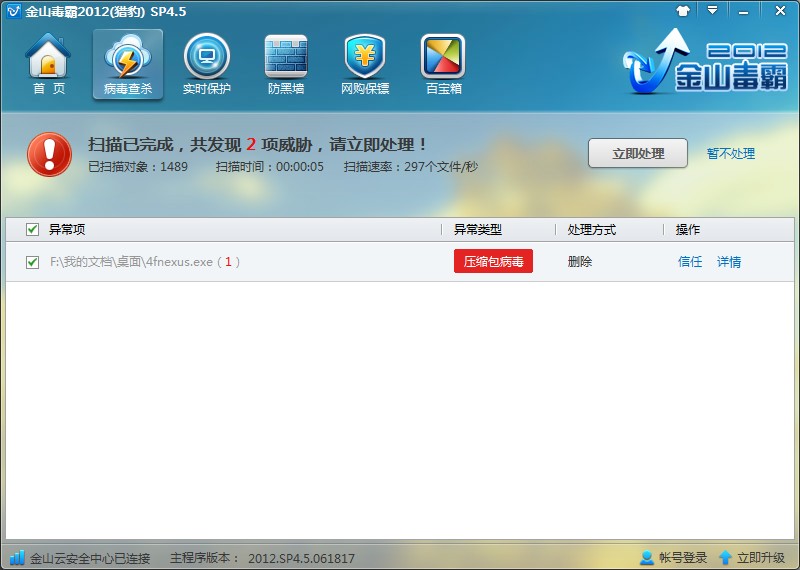Screen dimensions: 800x570
Task: Uncheck the 4fnexus.exe row checkbox
Action: point(32,262)
